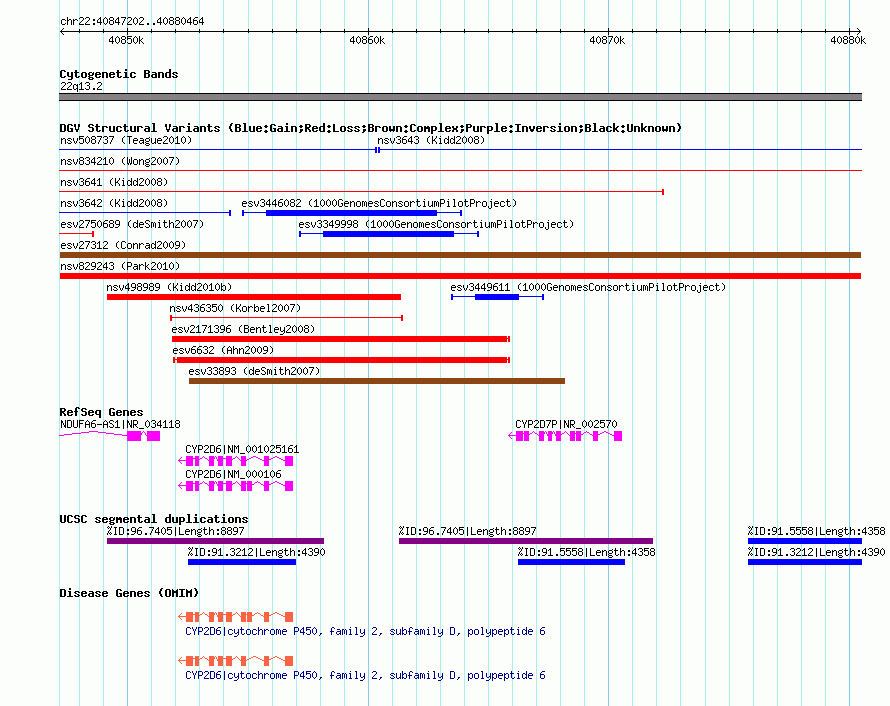Click the Disease Genes (OMIM) track title

129,593
